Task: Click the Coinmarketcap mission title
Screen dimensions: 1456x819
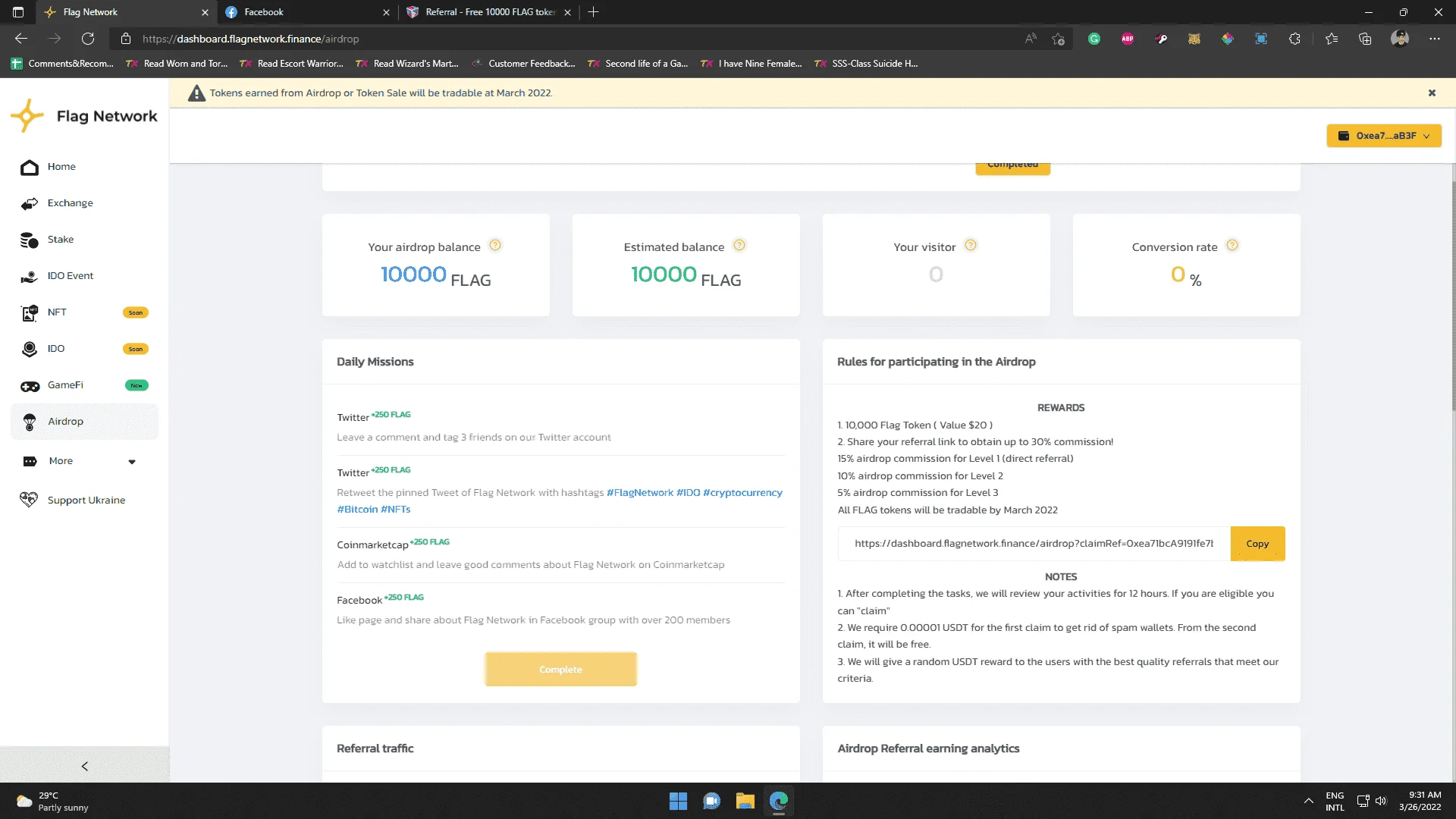Action: [x=372, y=545]
